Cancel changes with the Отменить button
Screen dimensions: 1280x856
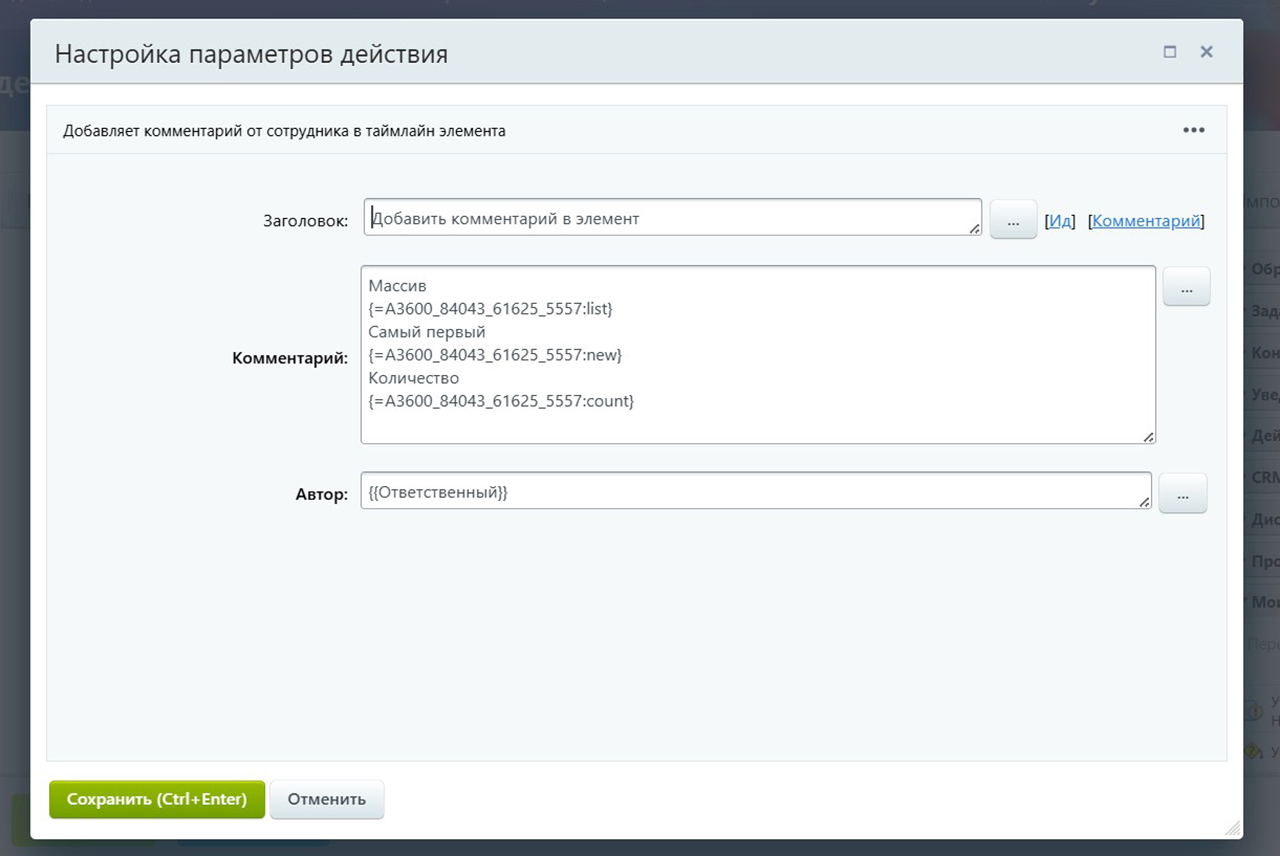point(327,799)
